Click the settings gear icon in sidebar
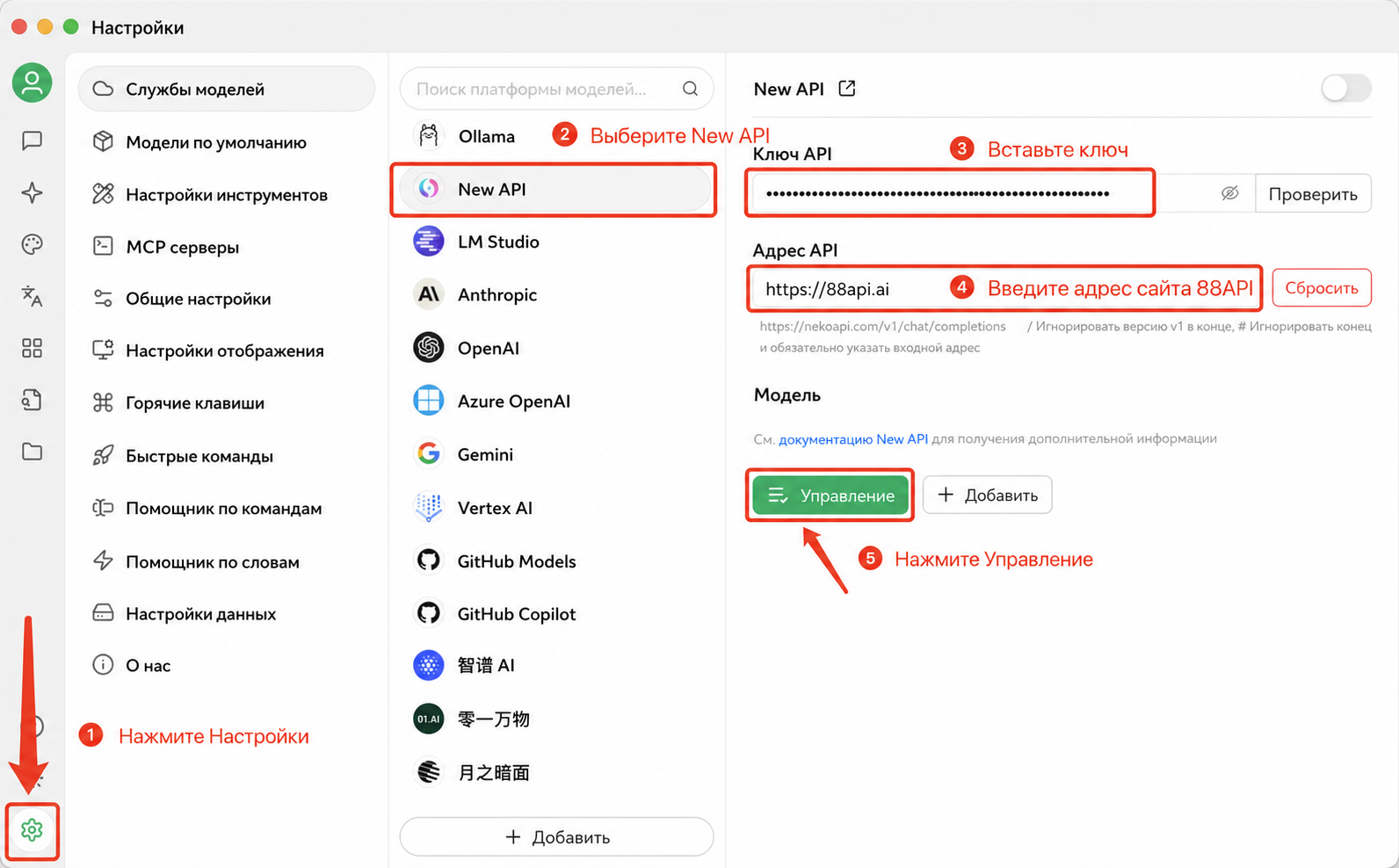This screenshot has width=1399, height=868. tap(32, 830)
